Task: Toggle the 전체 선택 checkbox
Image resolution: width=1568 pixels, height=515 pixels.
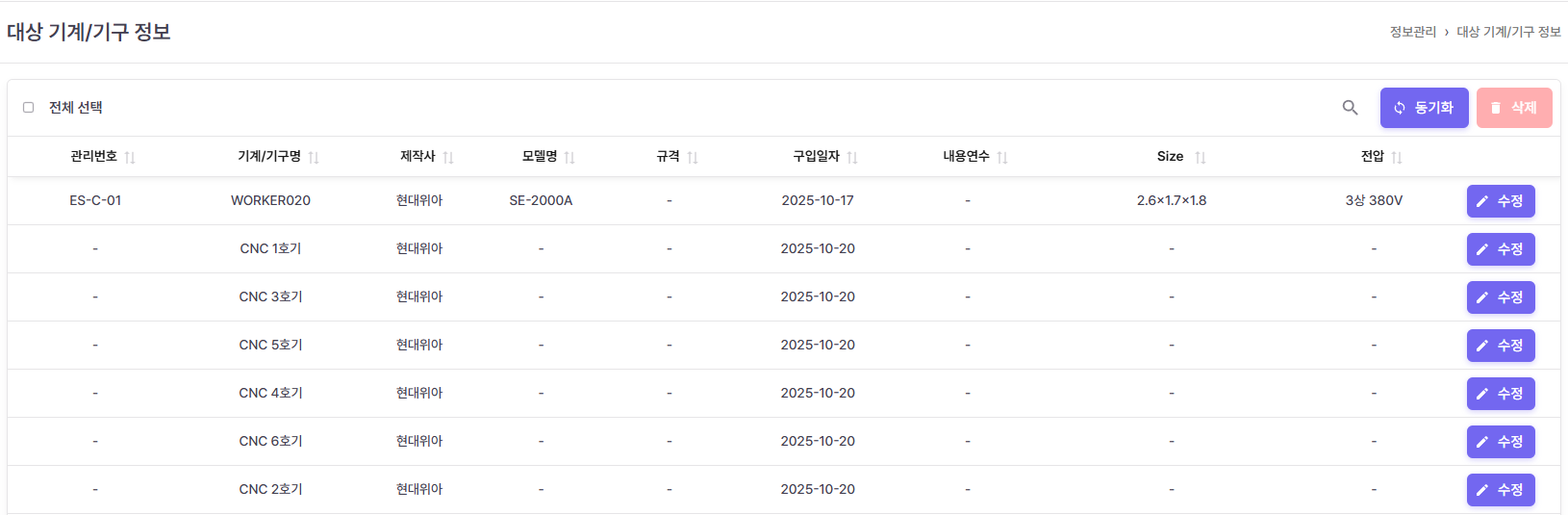Action: [29, 108]
